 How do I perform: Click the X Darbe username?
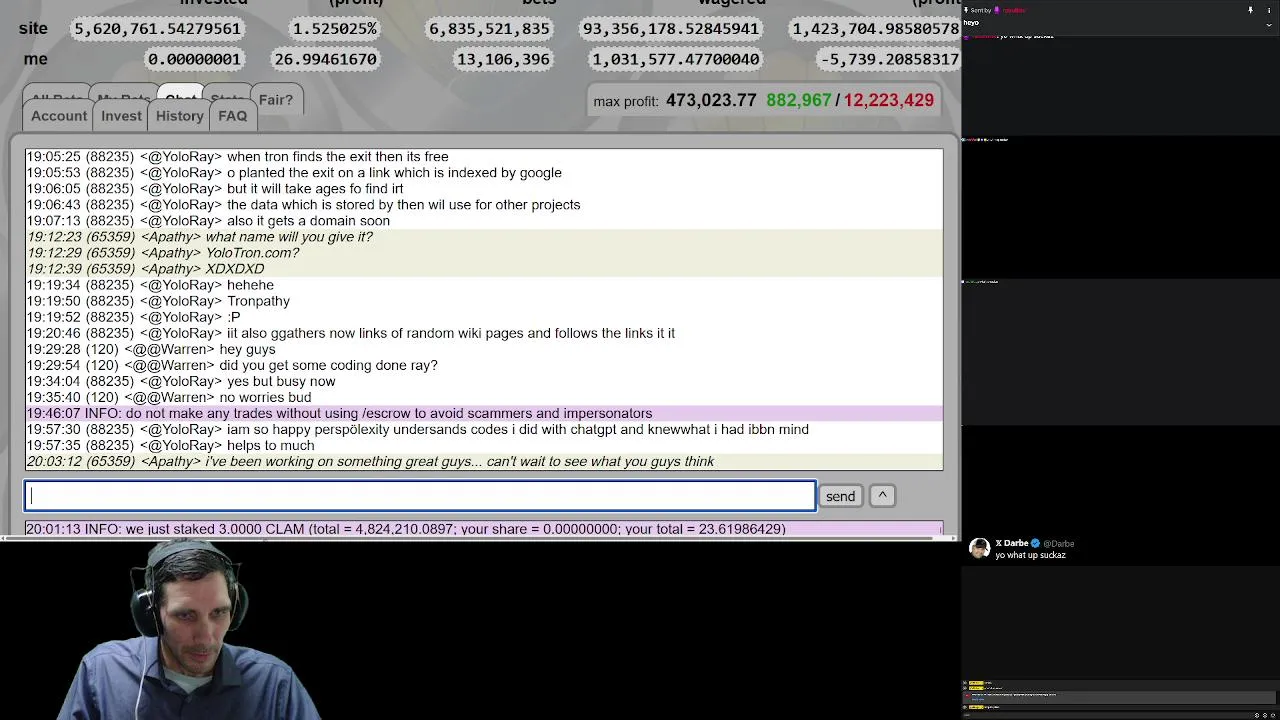pyautogui.click(x=1011, y=543)
